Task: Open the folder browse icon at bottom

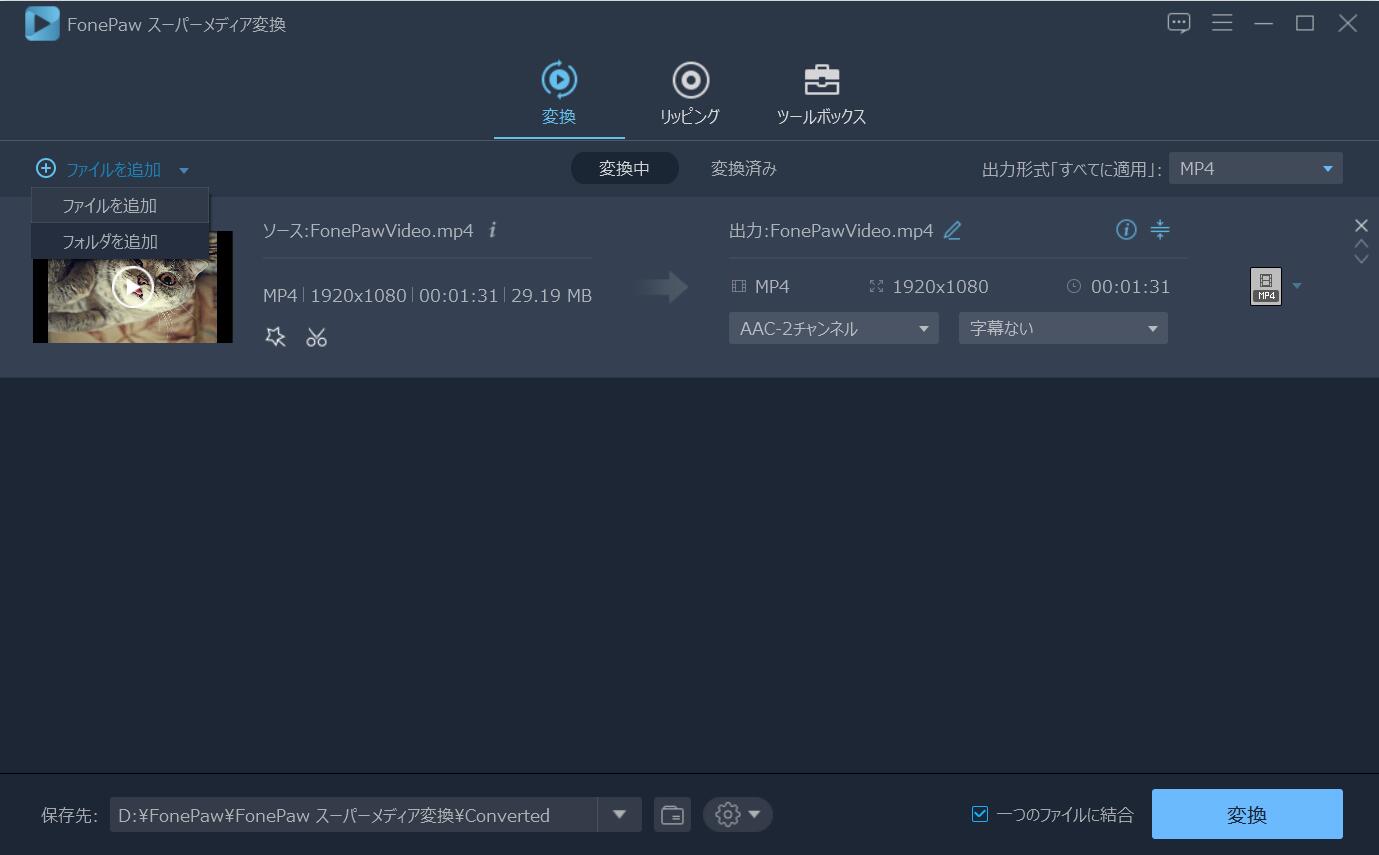Action: click(x=672, y=815)
